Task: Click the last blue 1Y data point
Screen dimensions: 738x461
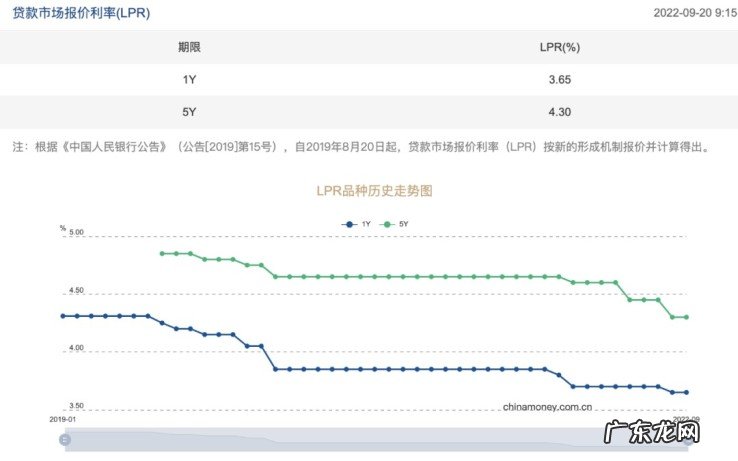Action: [x=686, y=392]
